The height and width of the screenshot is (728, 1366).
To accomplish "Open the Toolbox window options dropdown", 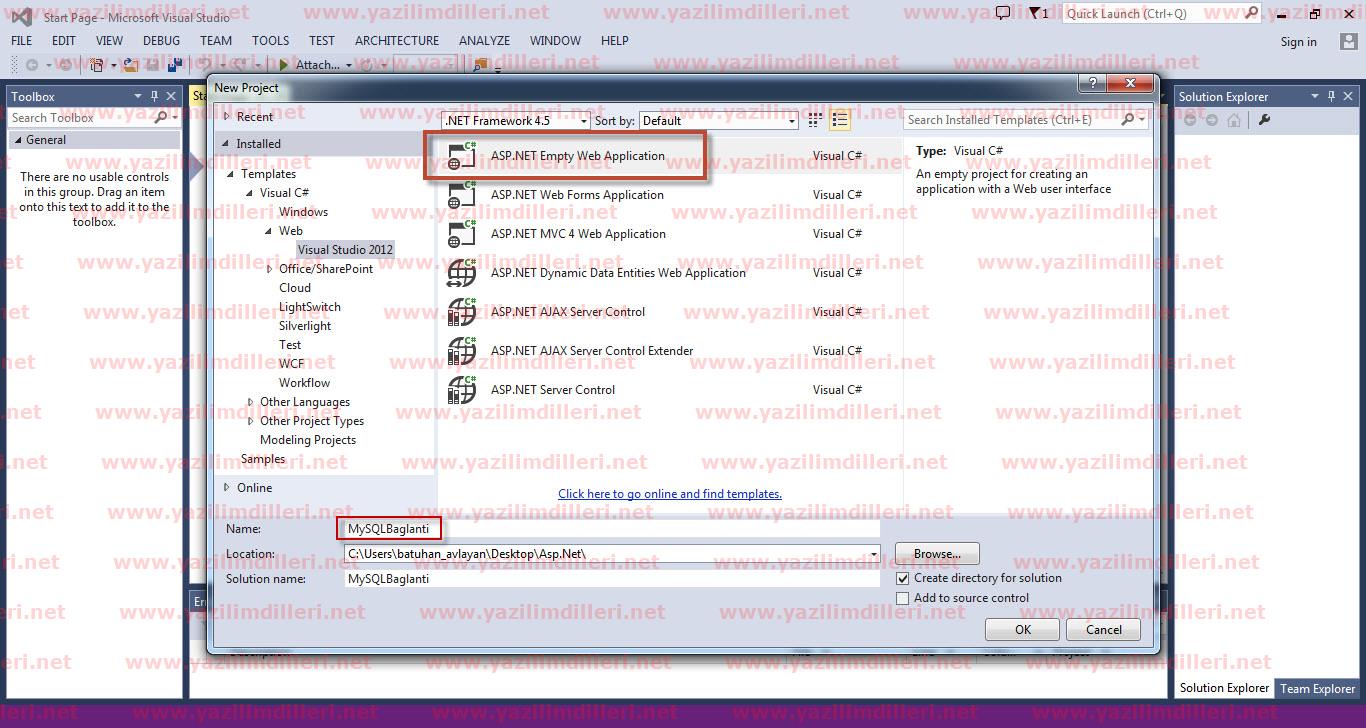I will point(138,96).
